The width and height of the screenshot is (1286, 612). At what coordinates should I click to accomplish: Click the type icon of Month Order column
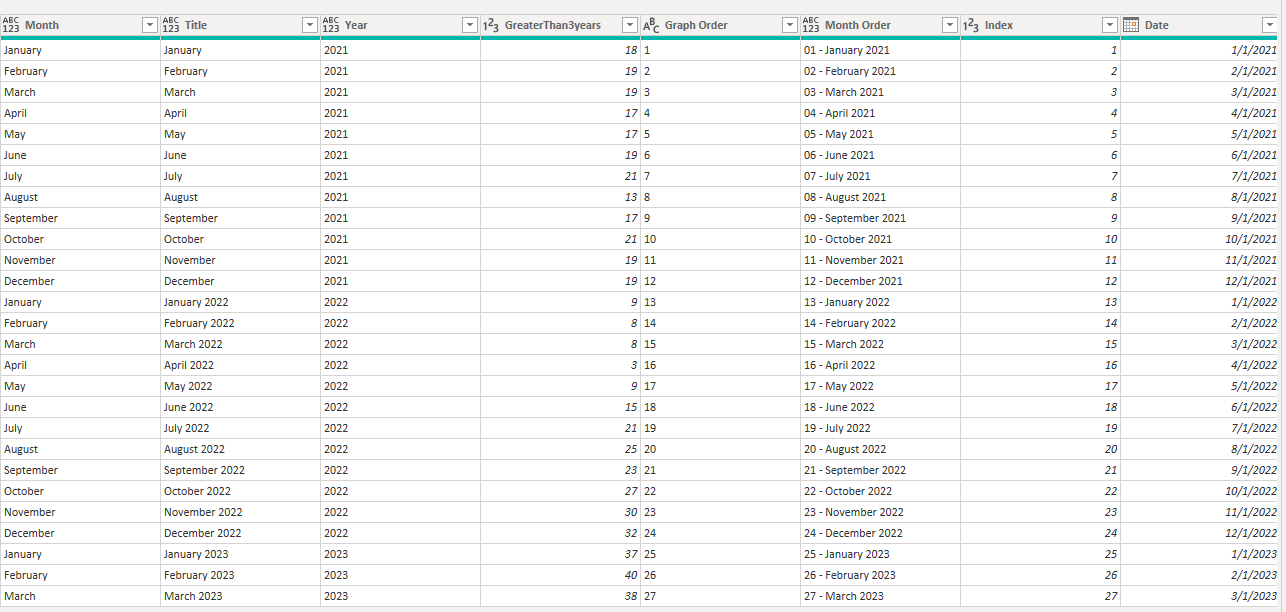[x=811, y=25]
